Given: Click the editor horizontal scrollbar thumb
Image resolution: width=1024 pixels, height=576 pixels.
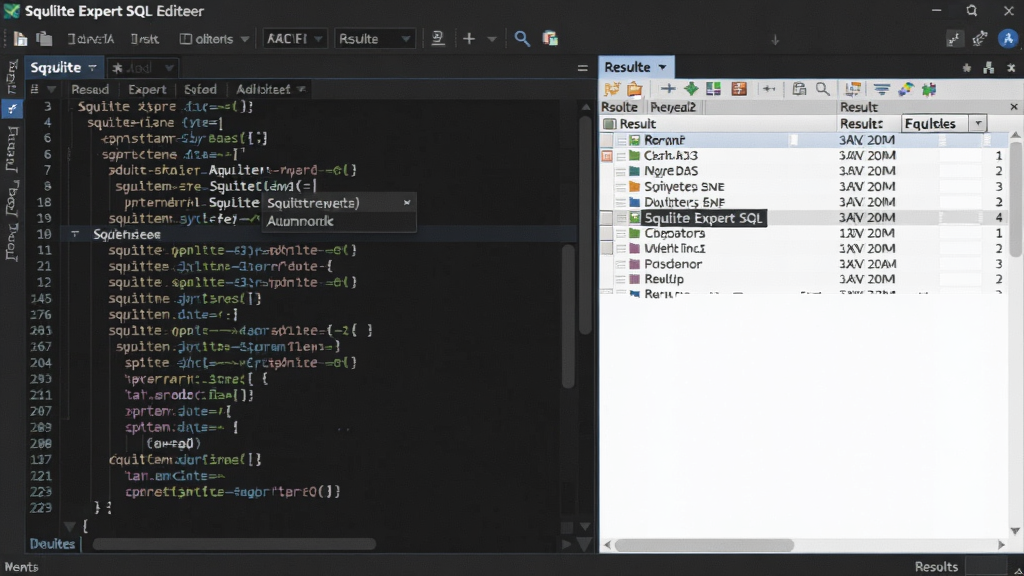Looking at the screenshot, I should [x=234, y=544].
